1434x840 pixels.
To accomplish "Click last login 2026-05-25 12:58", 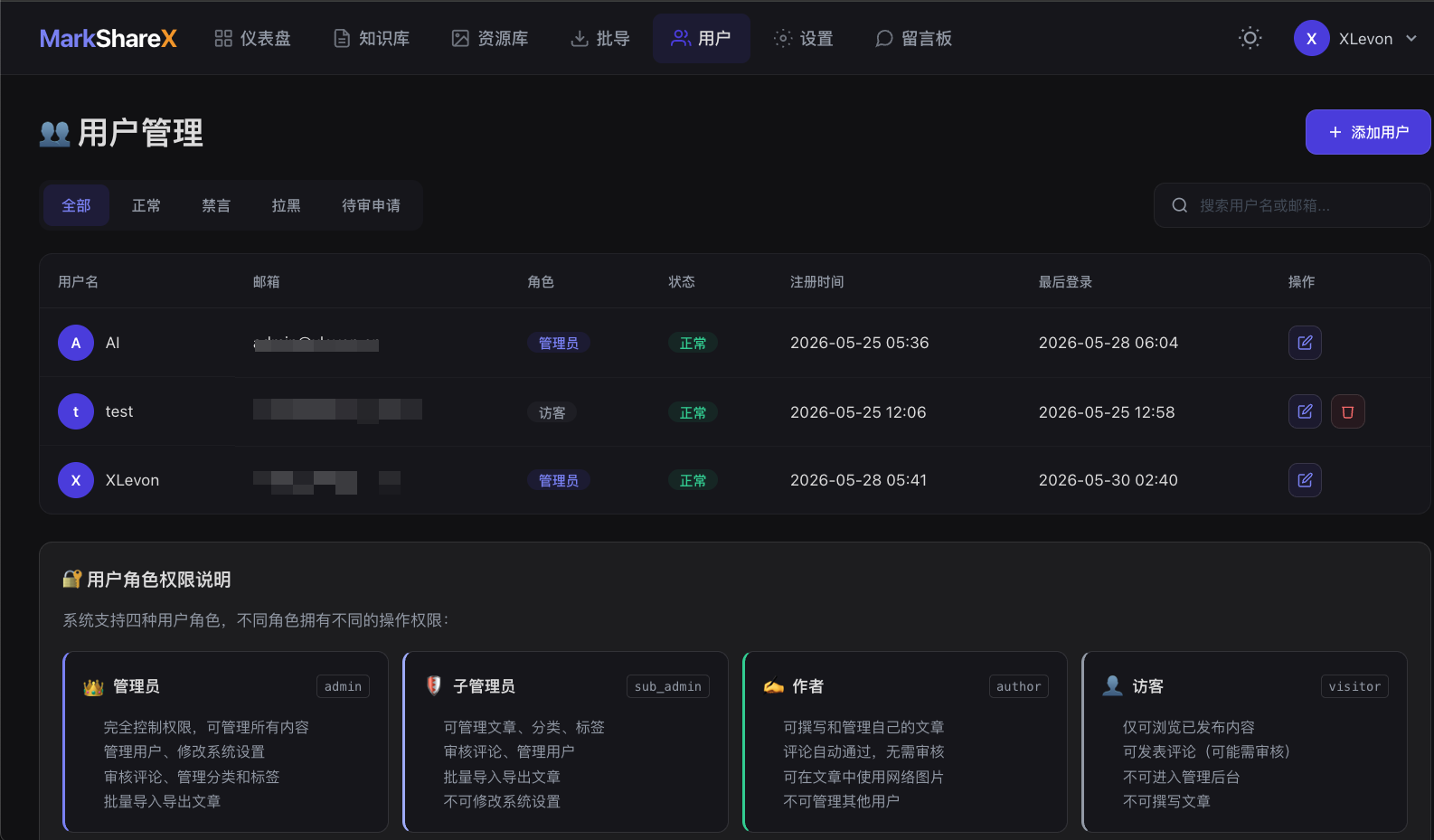I will (x=1107, y=412).
